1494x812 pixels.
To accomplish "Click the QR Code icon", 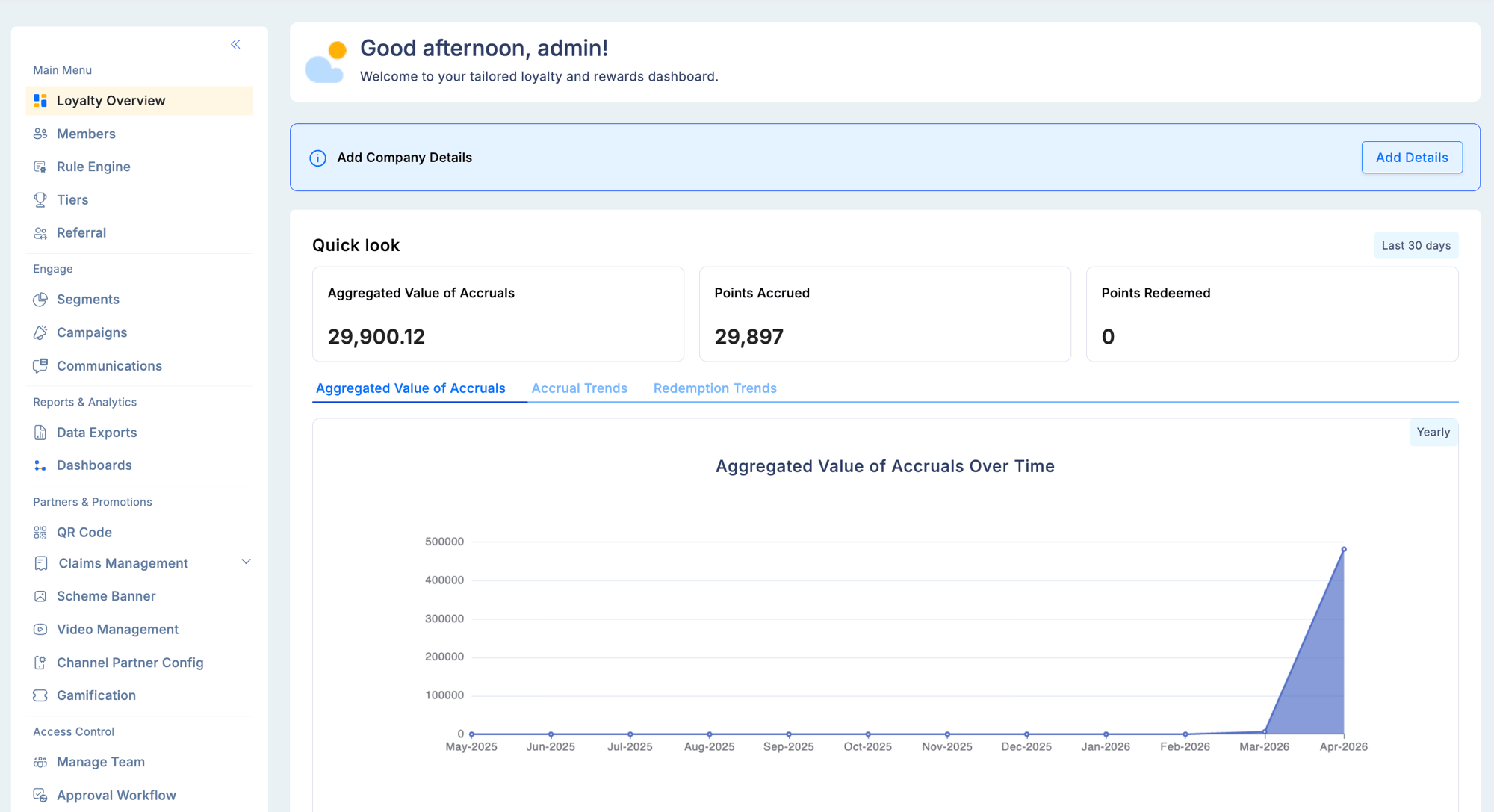I will tap(40, 533).
